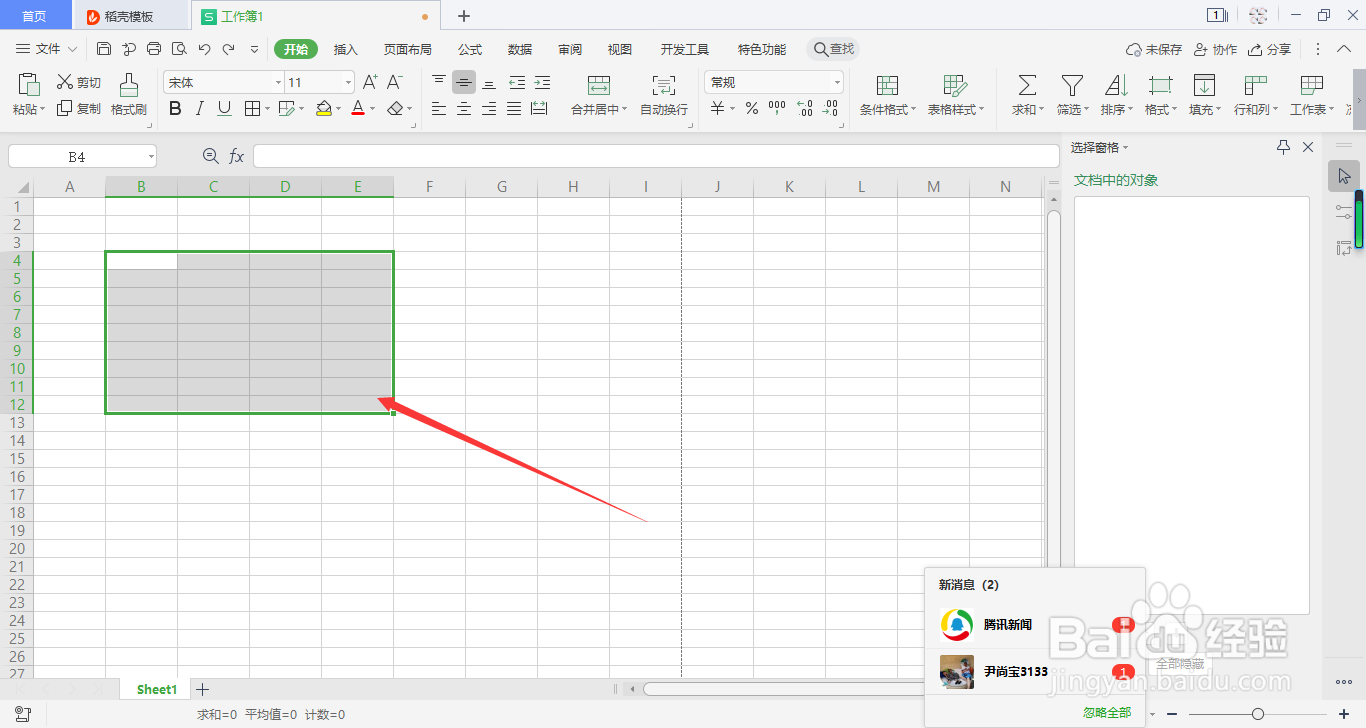Toggle vertical middle alignment

[x=464, y=82]
